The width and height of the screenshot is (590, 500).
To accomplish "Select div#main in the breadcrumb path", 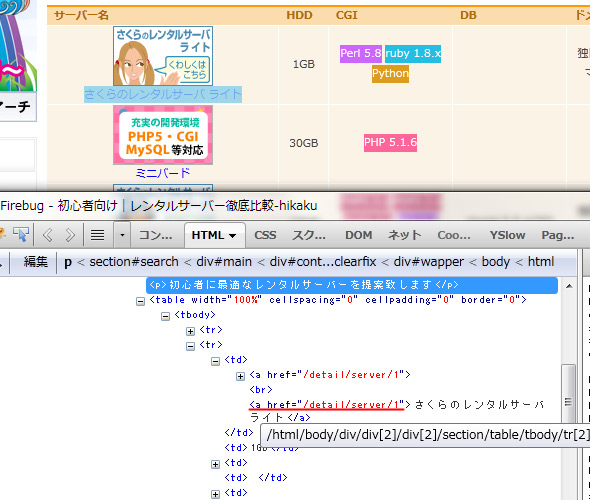I will (x=224, y=261).
